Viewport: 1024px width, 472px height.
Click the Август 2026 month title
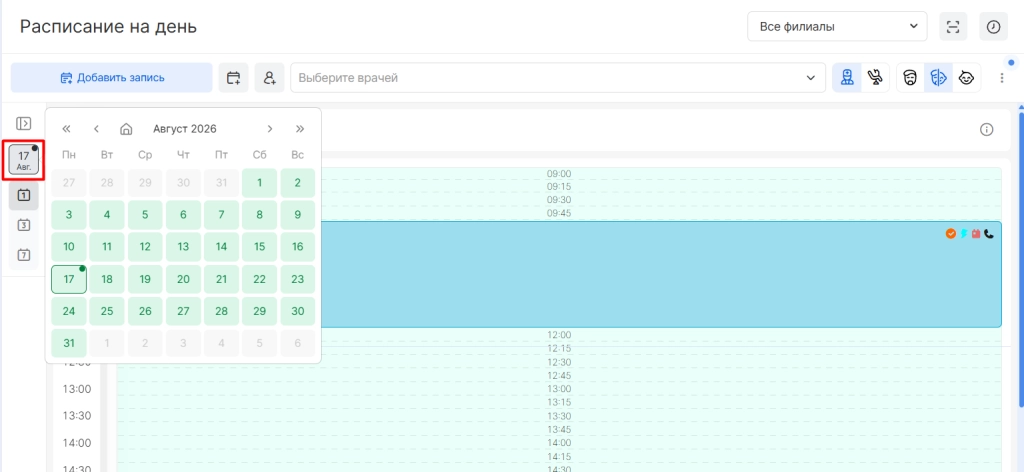tap(185, 129)
